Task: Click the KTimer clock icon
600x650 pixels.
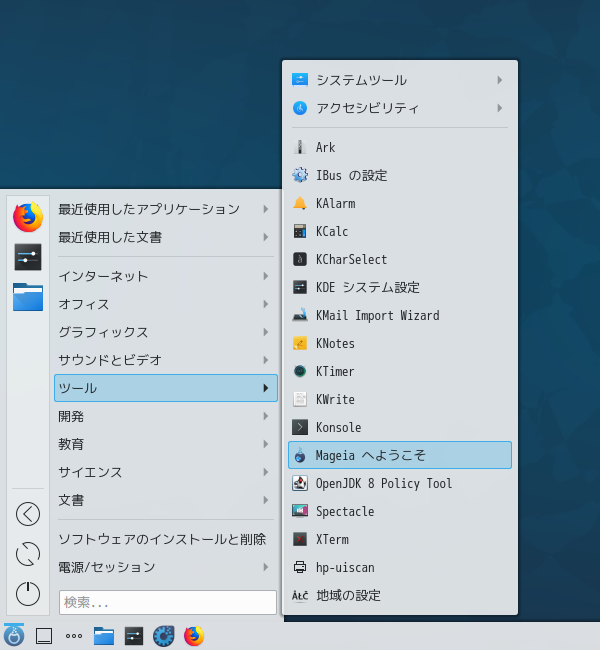Action: pyautogui.click(x=300, y=371)
